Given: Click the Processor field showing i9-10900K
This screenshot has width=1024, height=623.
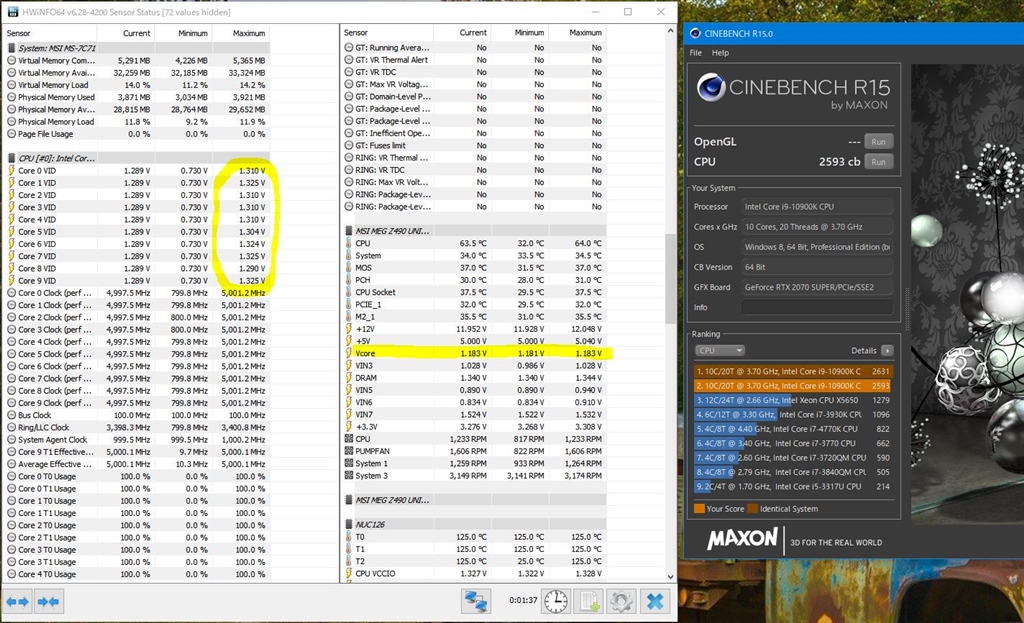Looking at the screenshot, I should [817, 206].
